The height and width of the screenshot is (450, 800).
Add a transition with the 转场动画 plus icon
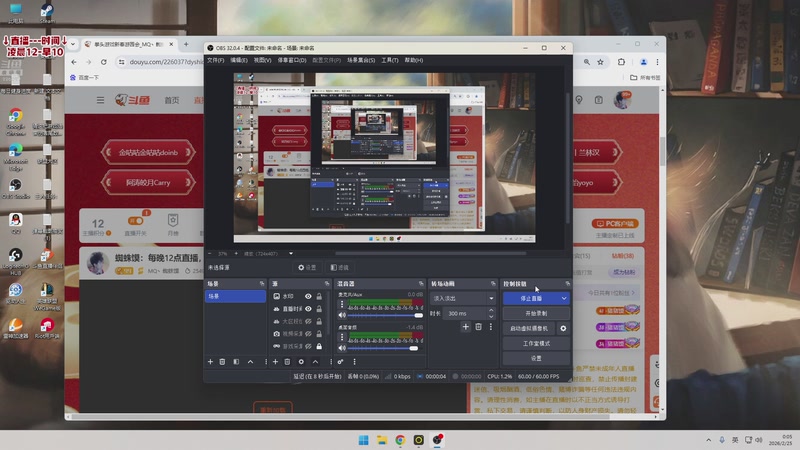coord(465,327)
